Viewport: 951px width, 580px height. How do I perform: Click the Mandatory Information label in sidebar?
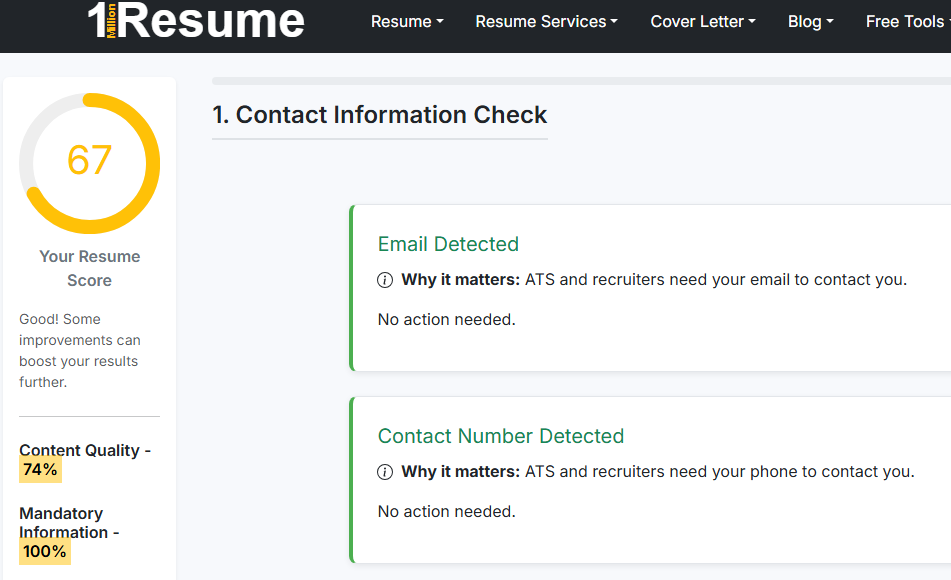coord(62,522)
